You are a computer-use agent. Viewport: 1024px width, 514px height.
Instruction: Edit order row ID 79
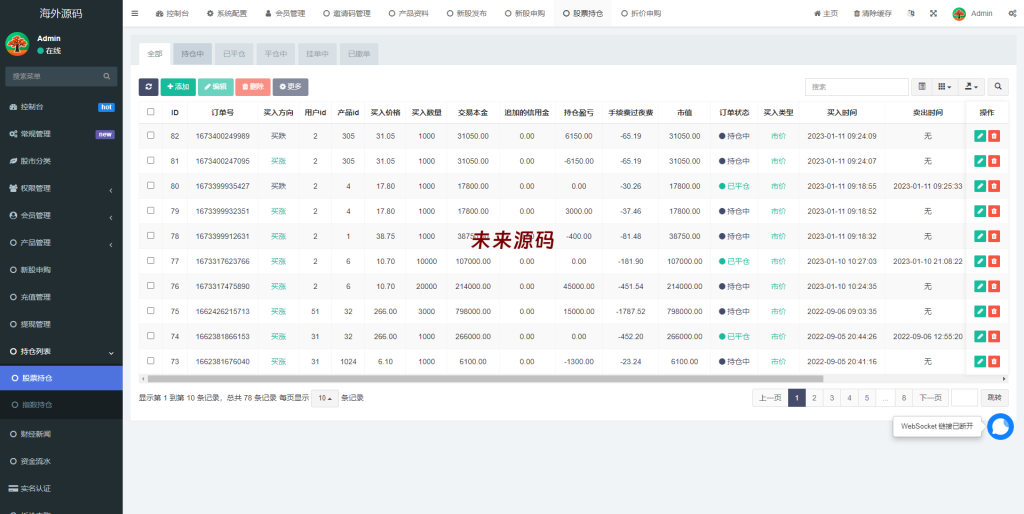point(980,211)
